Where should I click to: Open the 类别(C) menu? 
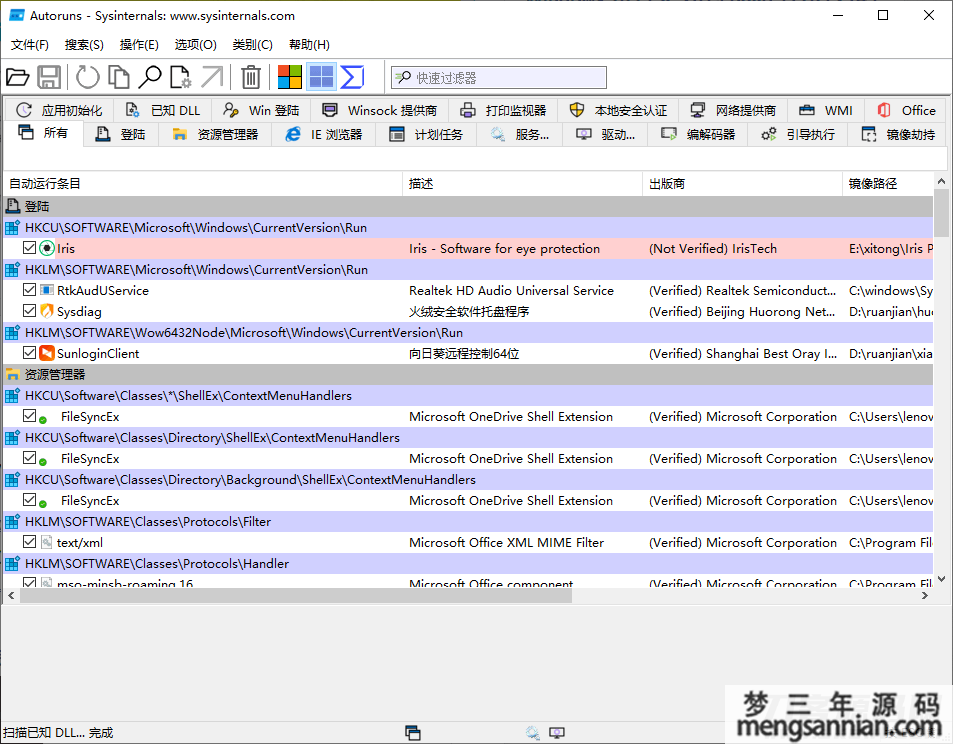click(x=252, y=44)
